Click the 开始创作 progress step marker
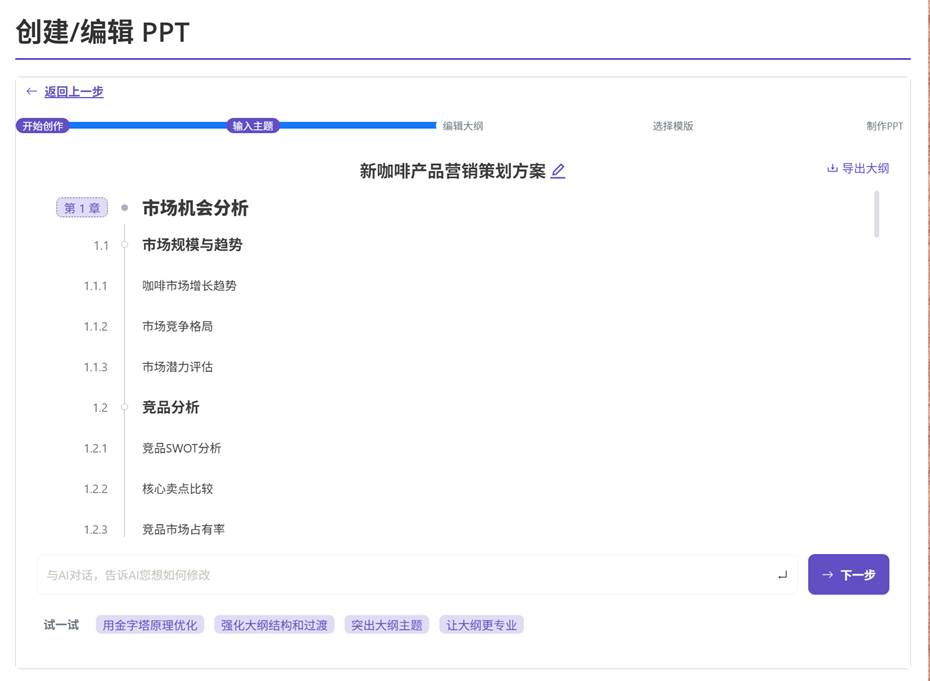Viewport: 930px width, 681px height. click(x=41, y=125)
